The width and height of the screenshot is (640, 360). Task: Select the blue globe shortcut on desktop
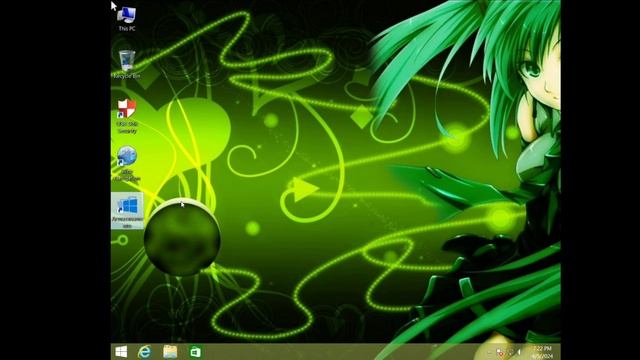[127, 163]
